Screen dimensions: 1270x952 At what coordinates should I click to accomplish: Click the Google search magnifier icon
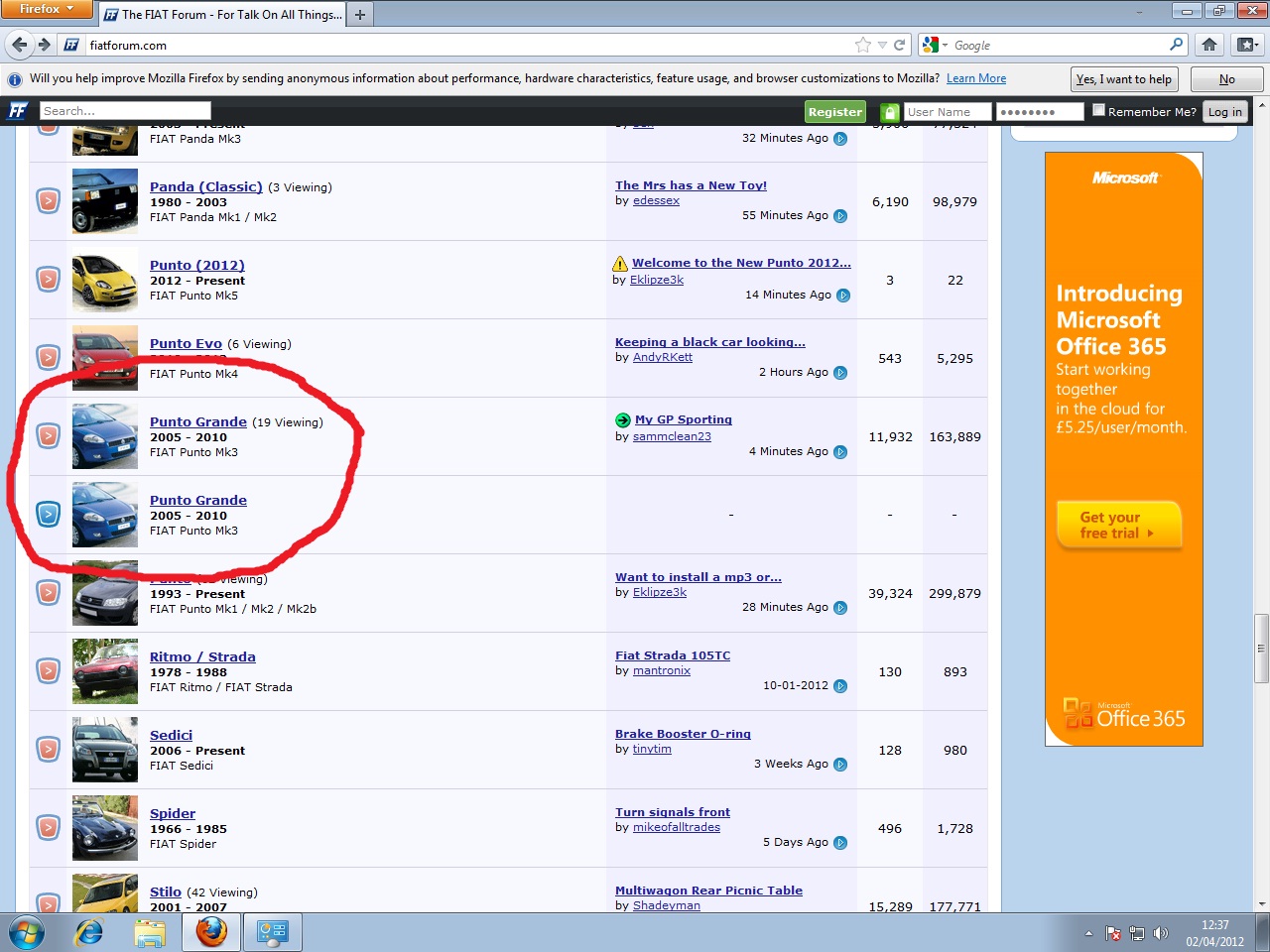[x=1176, y=45]
